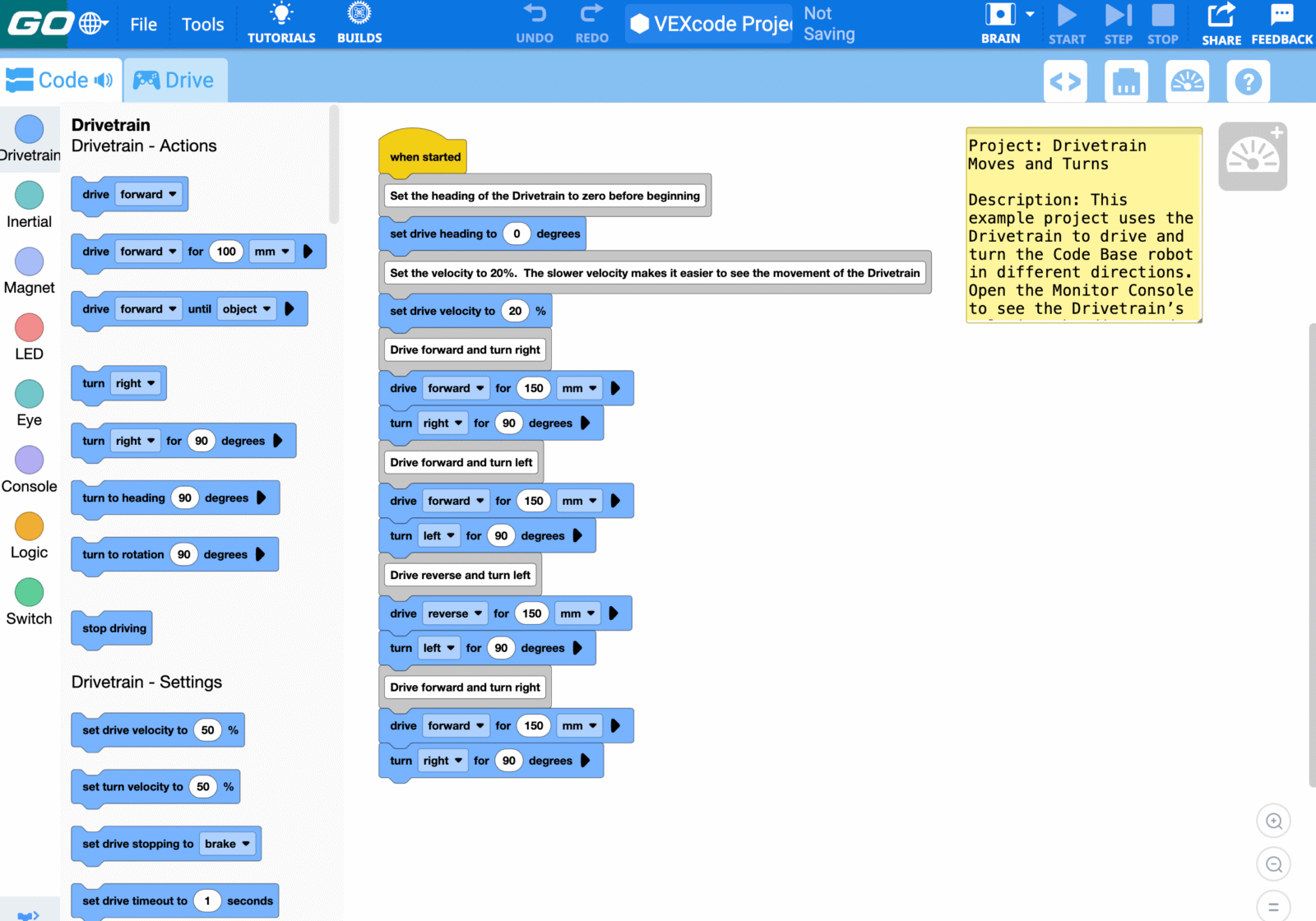Open the File menu
Viewport: 1316px width, 921px height.
[143, 25]
